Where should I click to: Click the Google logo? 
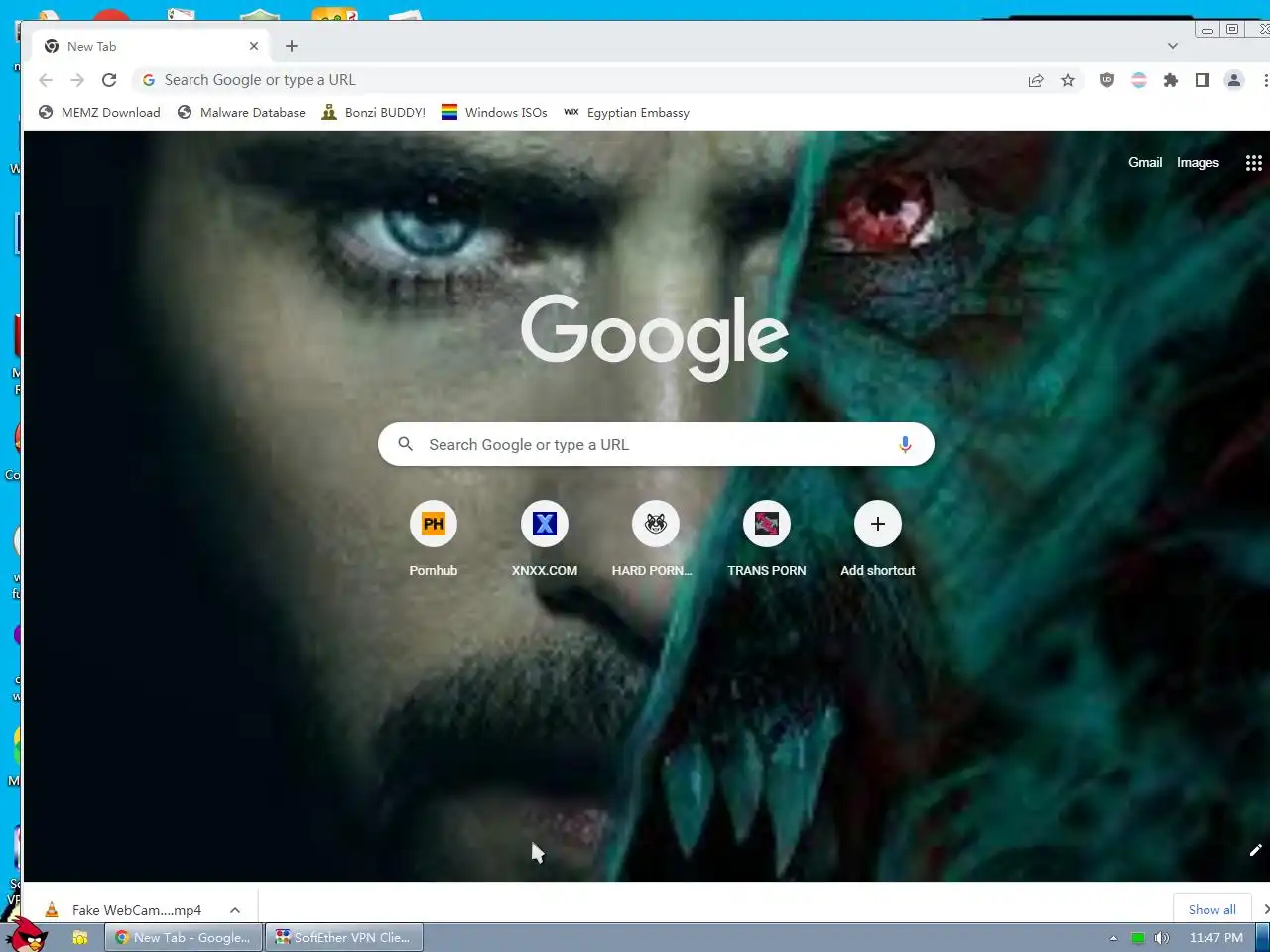(x=655, y=337)
